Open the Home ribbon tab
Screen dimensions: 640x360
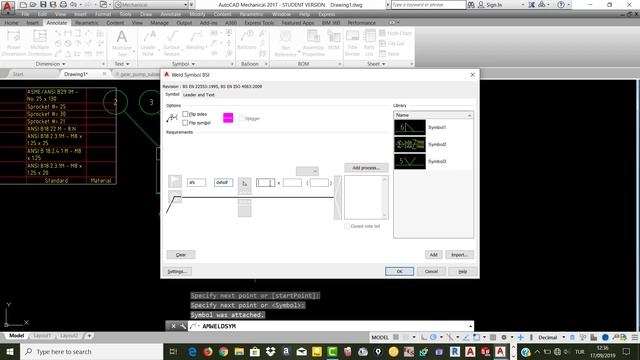[x=11, y=23]
